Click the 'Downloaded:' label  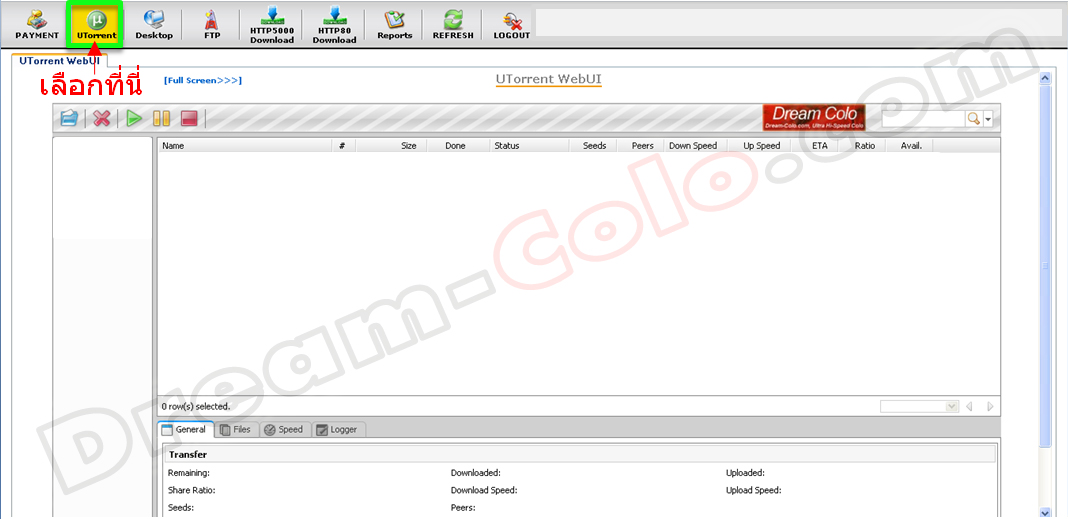[x=475, y=473]
